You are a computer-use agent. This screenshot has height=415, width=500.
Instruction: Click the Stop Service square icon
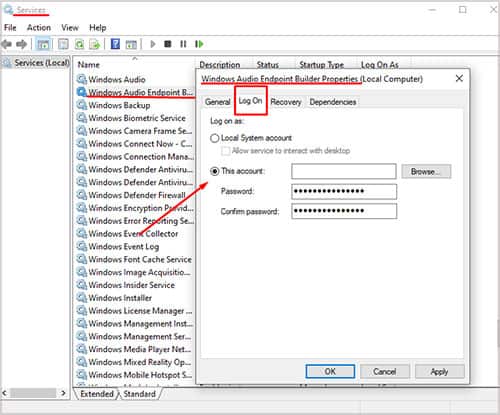click(x=168, y=44)
